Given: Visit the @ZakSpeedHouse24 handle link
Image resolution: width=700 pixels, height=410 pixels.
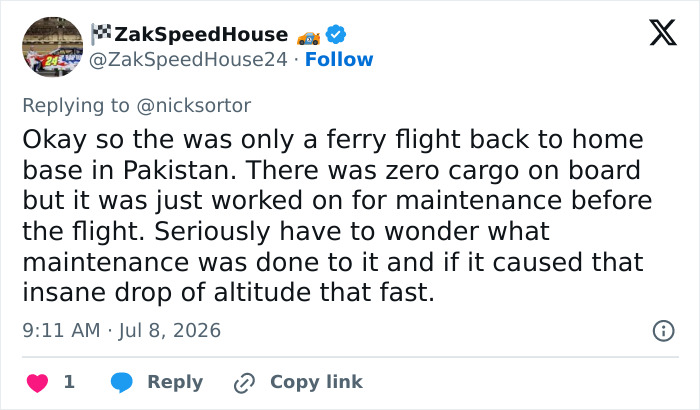Looking at the screenshot, I should point(188,59).
